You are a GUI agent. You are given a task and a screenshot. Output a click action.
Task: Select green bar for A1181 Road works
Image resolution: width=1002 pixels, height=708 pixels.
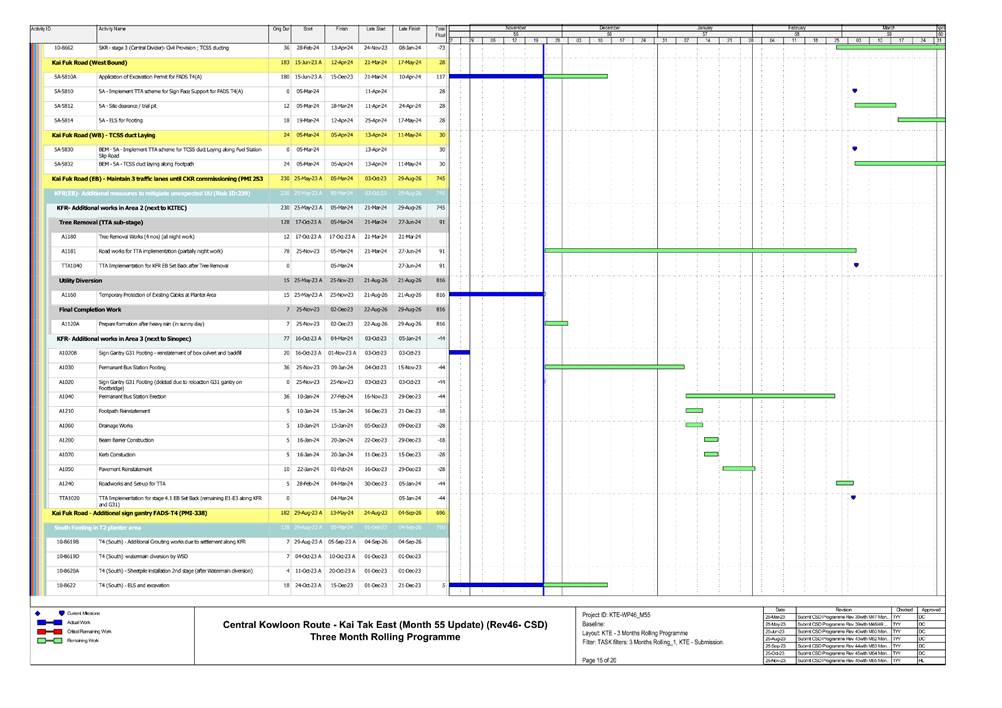(698, 250)
